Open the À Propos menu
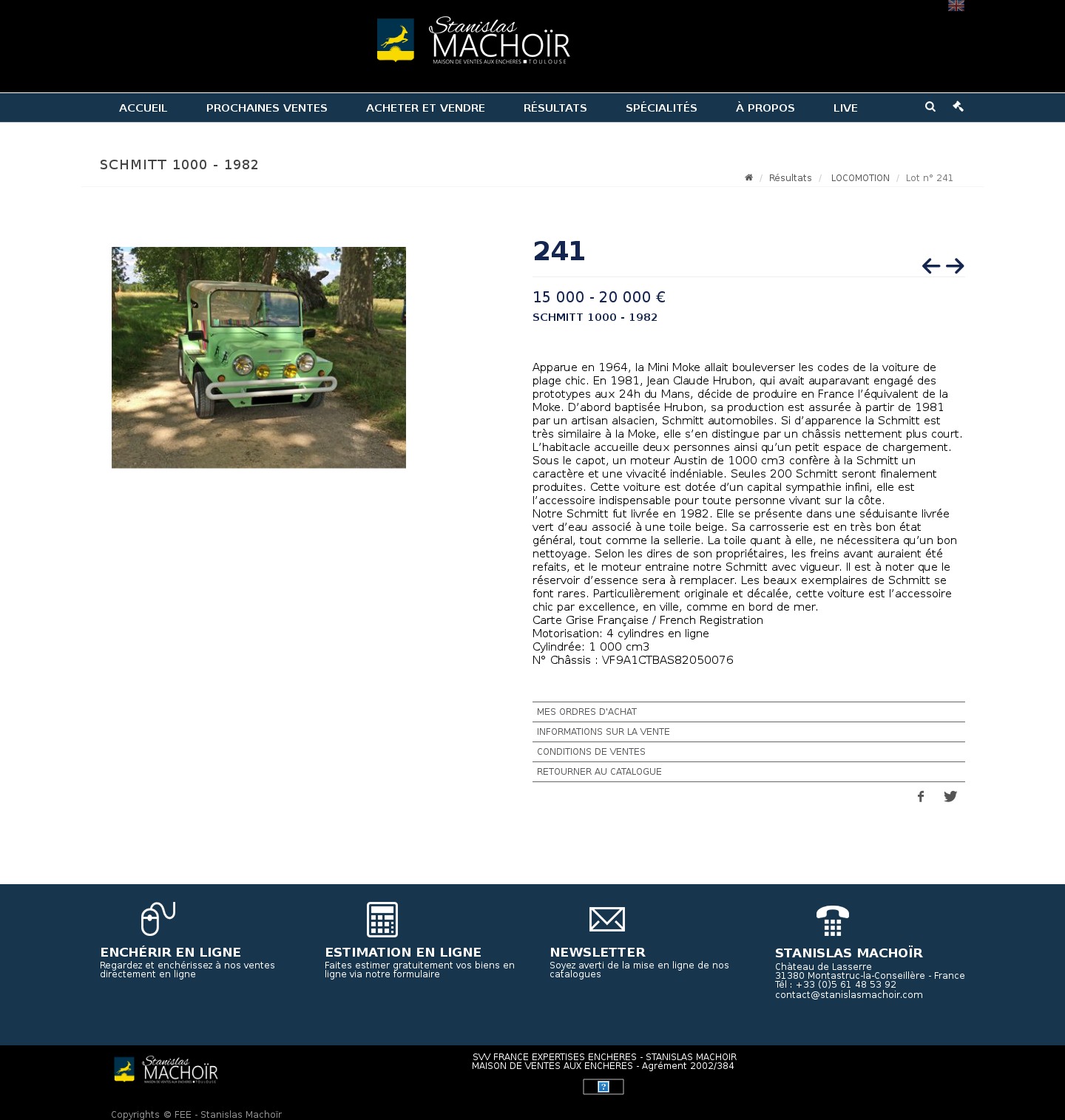Screen dimensions: 1065x1120 (765, 108)
